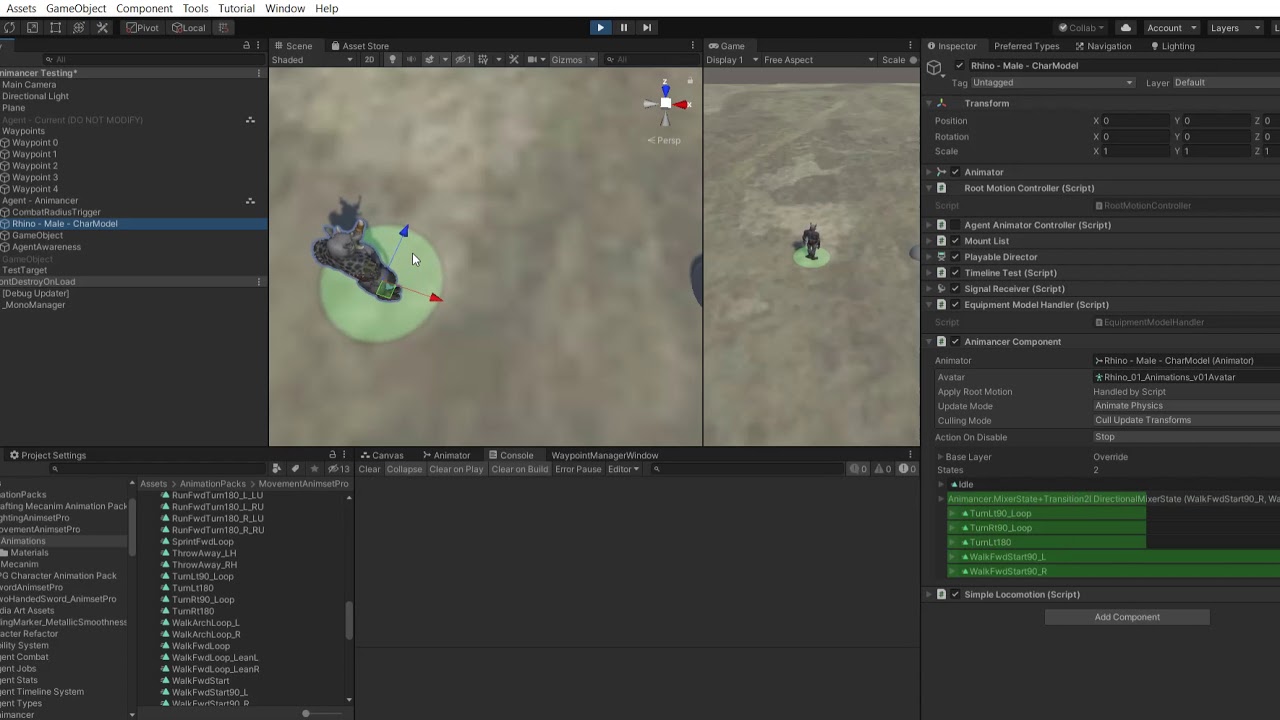This screenshot has width=1280, height=720.
Task: Toggle scene lighting bulb icon
Action: pyautogui.click(x=392, y=60)
